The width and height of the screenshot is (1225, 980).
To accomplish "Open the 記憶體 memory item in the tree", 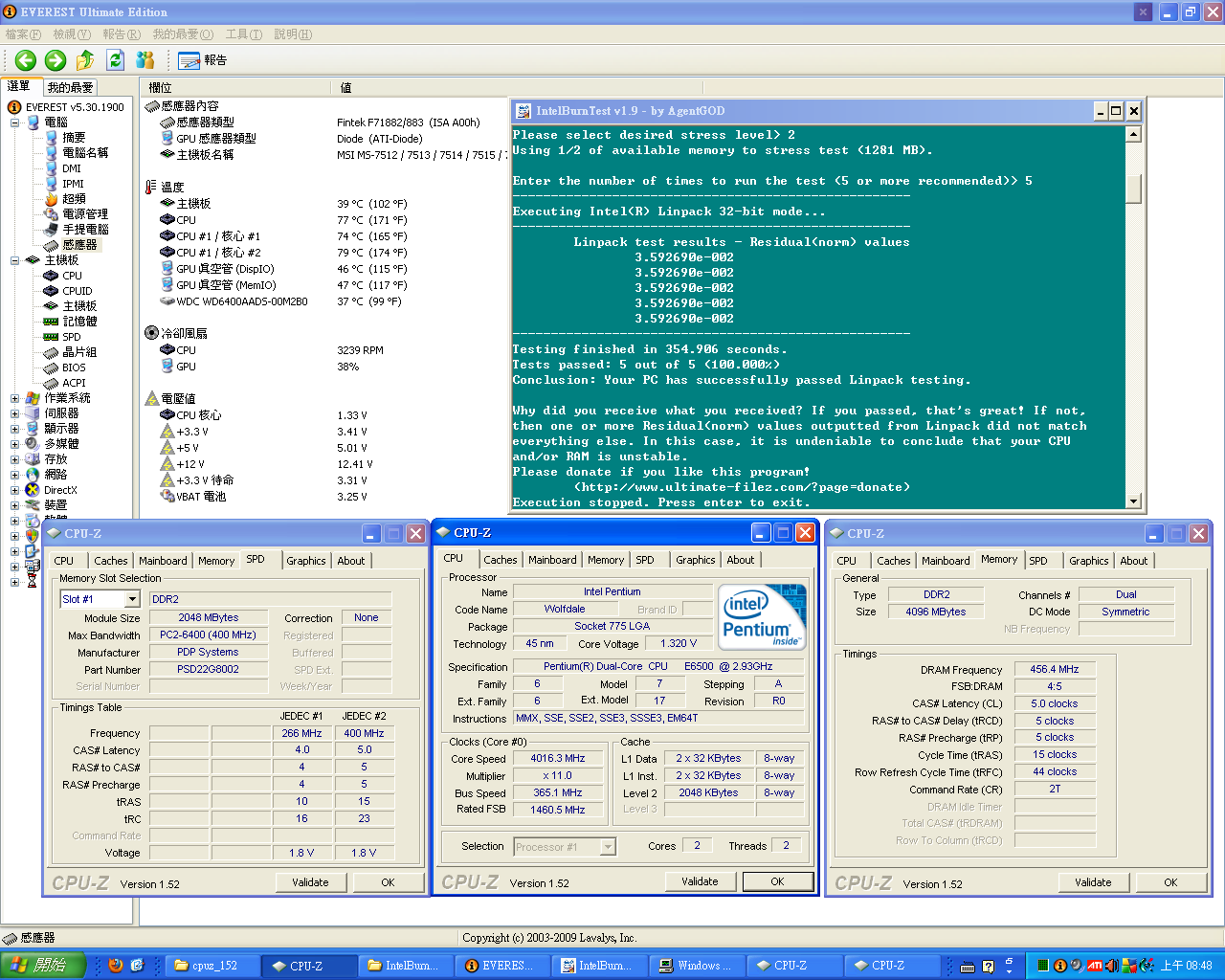I will coord(79,322).
